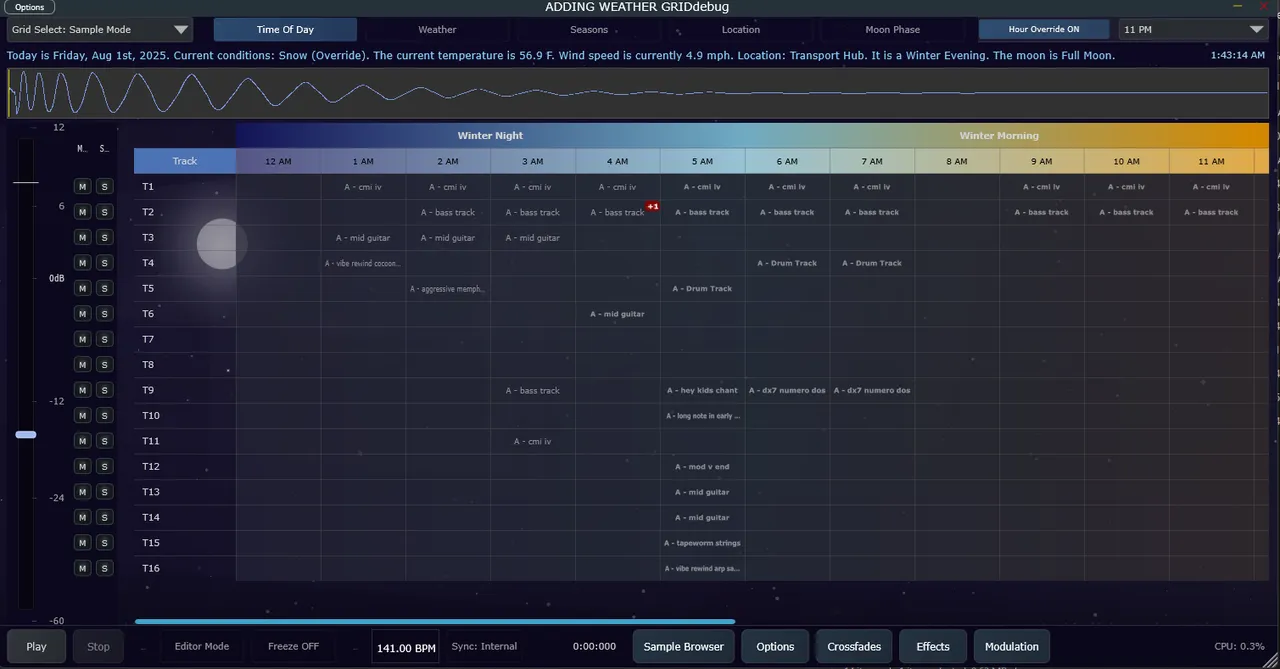Select the Drum Track clip at 5 AM
This screenshot has height=669, width=1280.
pyautogui.click(x=702, y=289)
